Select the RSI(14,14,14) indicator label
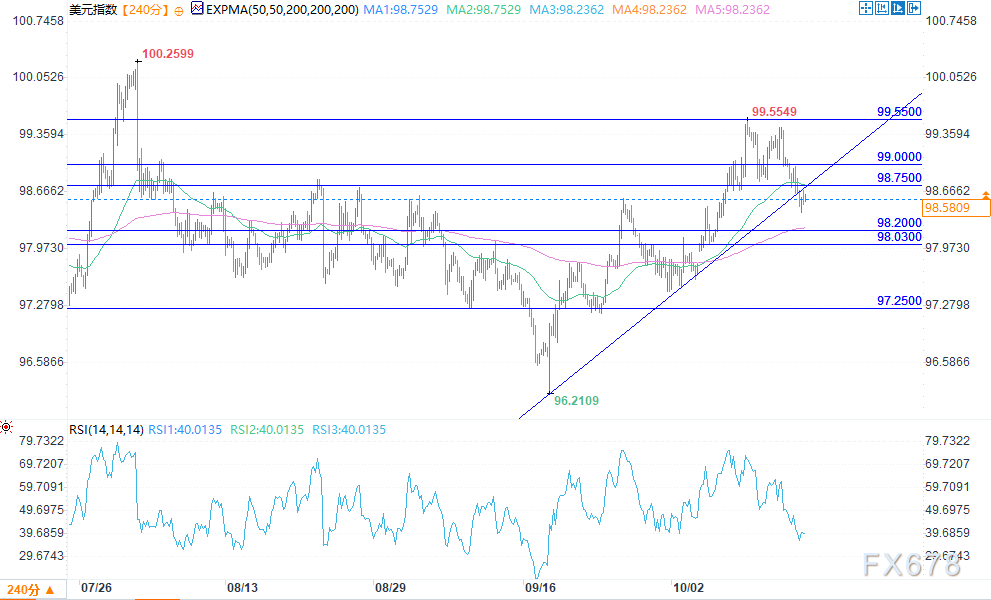991x600 pixels. pos(104,430)
